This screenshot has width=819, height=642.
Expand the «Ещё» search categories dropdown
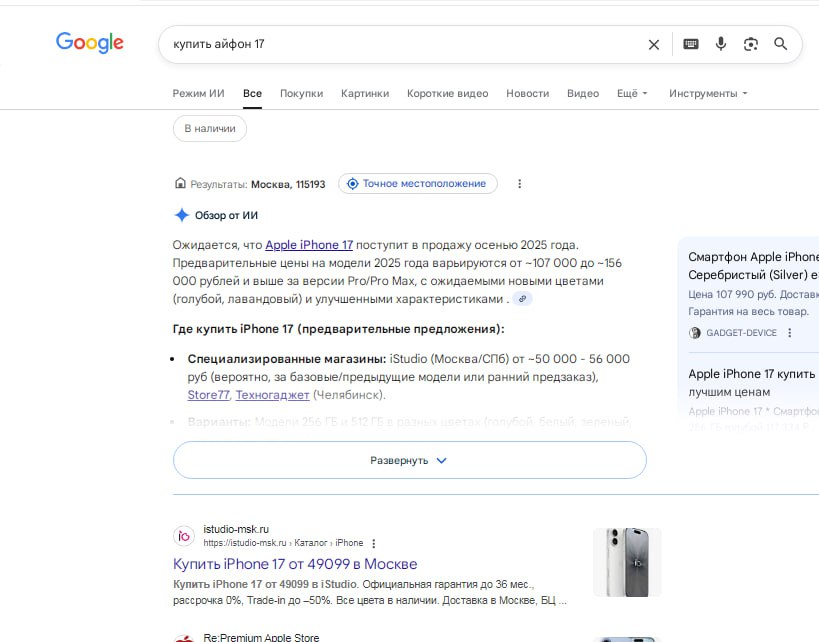[x=632, y=93]
